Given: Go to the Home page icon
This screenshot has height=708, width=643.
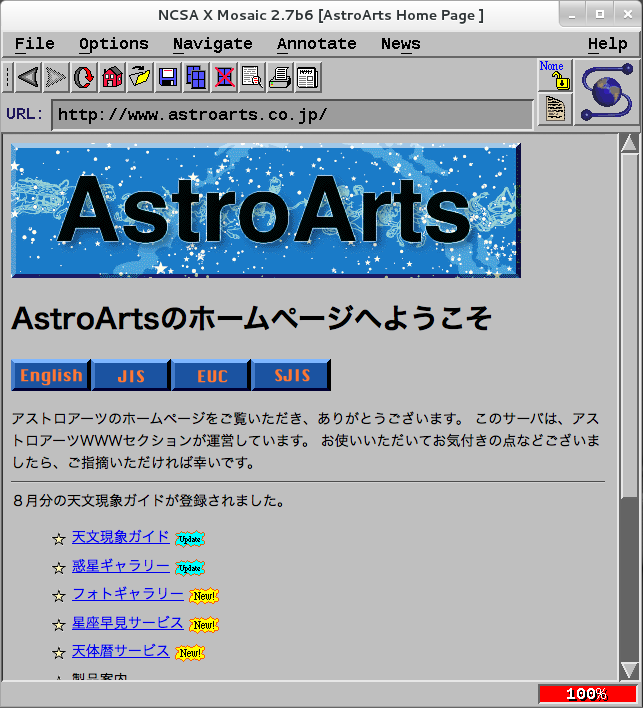Looking at the screenshot, I should [x=112, y=77].
